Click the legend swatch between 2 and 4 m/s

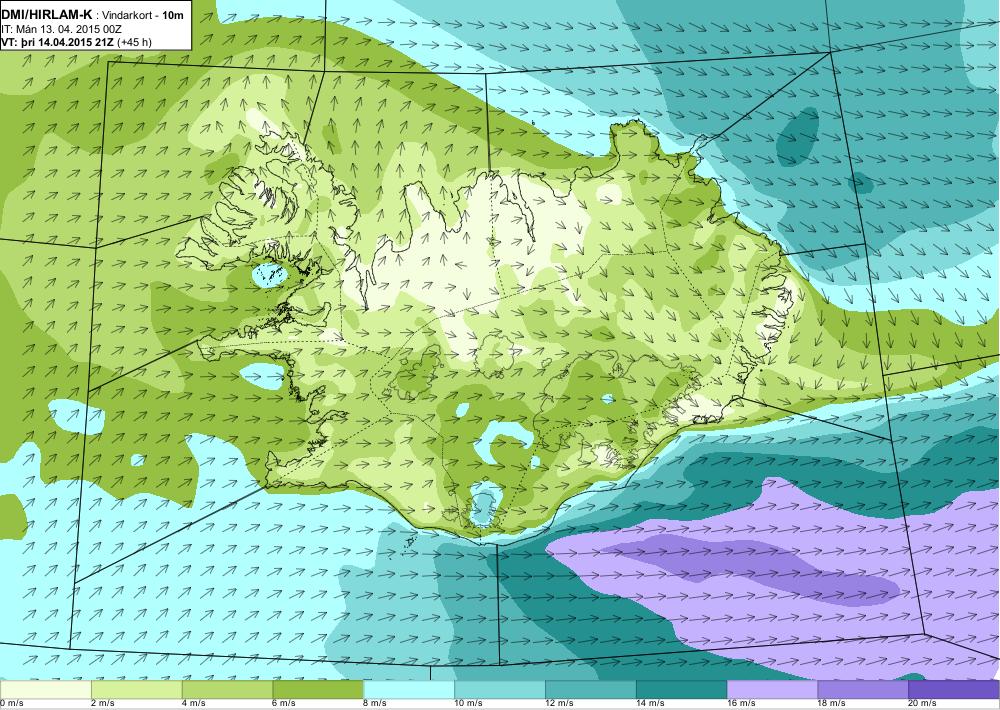point(136,690)
